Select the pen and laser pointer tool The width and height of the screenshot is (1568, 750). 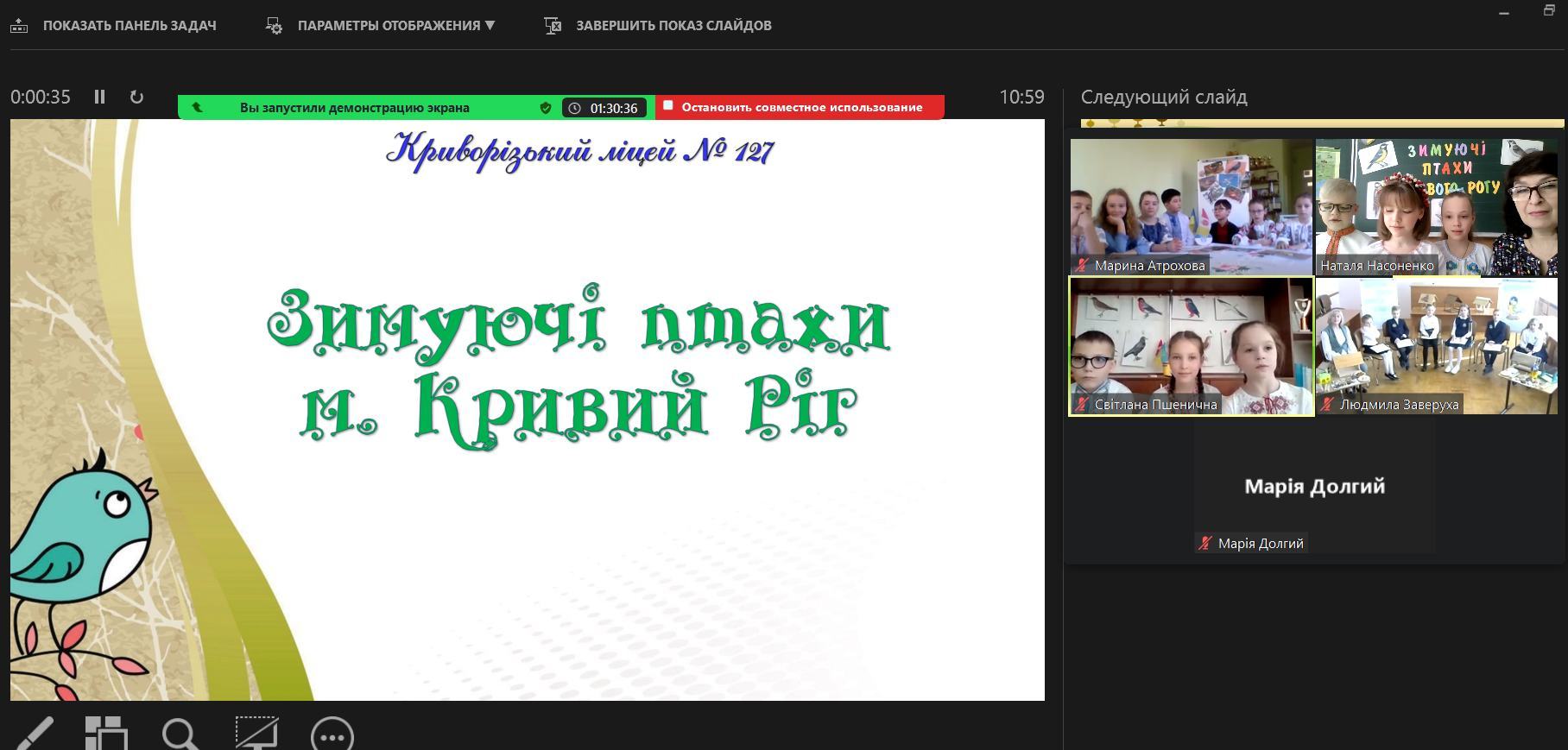coord(35,734)
